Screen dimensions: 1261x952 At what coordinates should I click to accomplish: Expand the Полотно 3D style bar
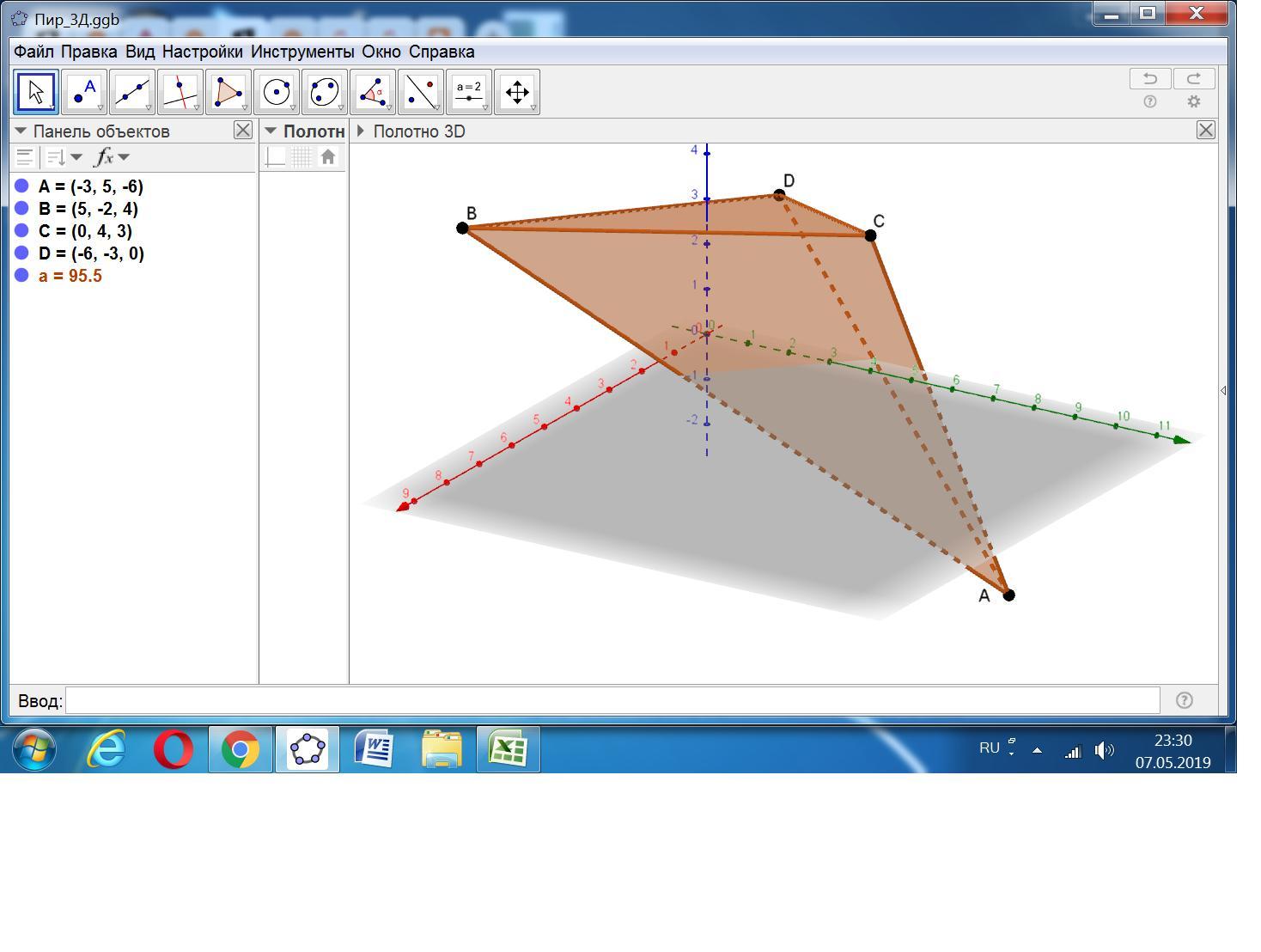[361, 131]
